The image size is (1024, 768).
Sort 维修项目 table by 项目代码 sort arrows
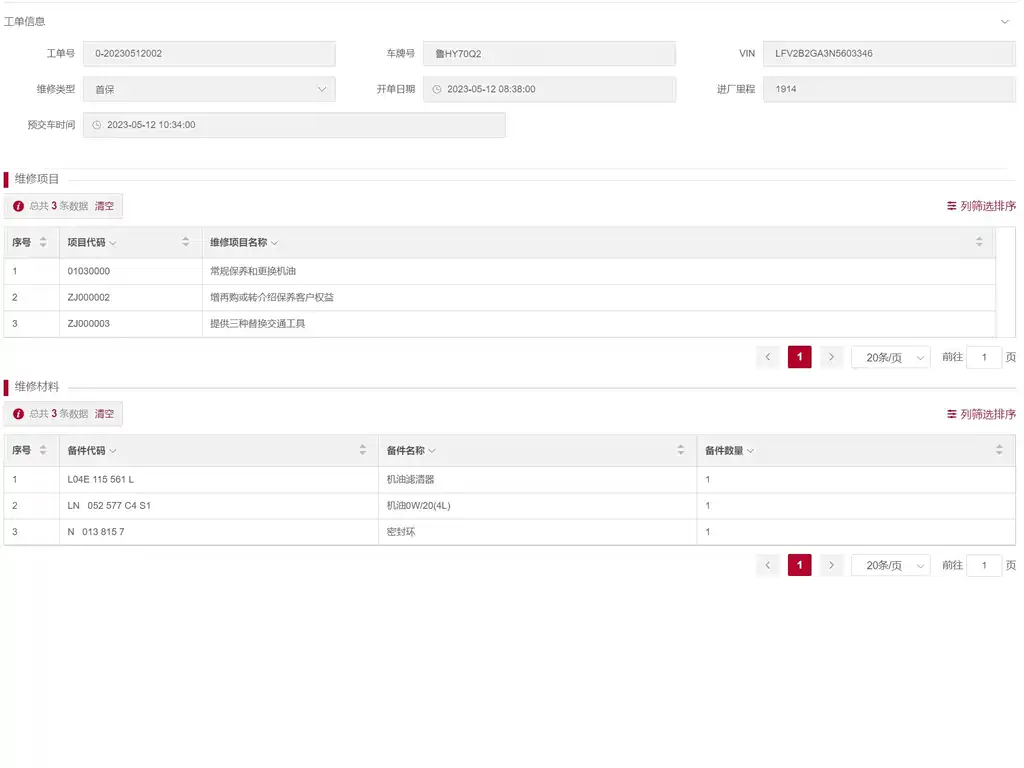(x=185, y=242)
